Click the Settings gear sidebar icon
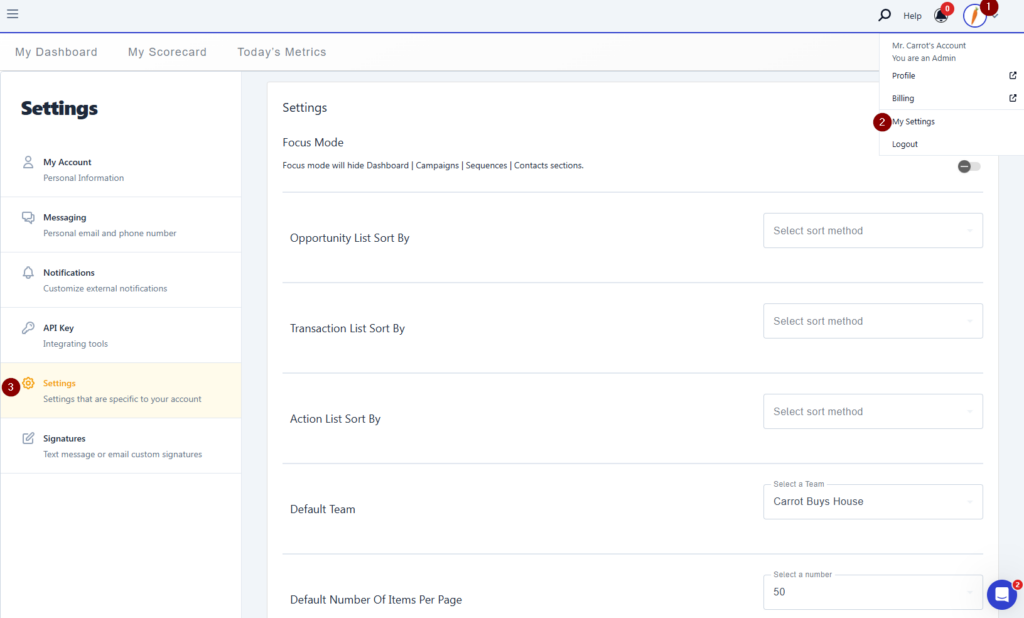 28,383
